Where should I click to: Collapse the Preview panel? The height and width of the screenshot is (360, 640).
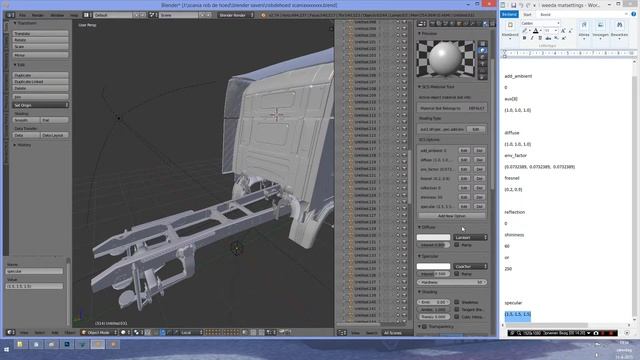[420, 33]
